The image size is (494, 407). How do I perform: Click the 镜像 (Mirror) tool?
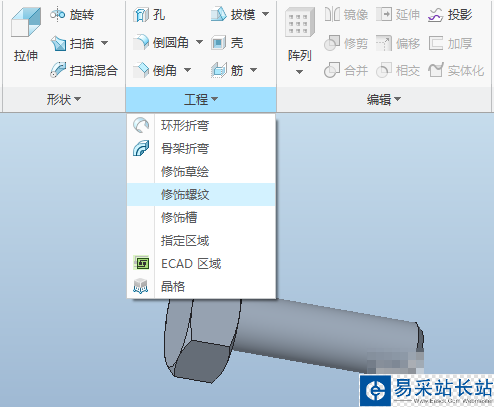coord(346,15)
